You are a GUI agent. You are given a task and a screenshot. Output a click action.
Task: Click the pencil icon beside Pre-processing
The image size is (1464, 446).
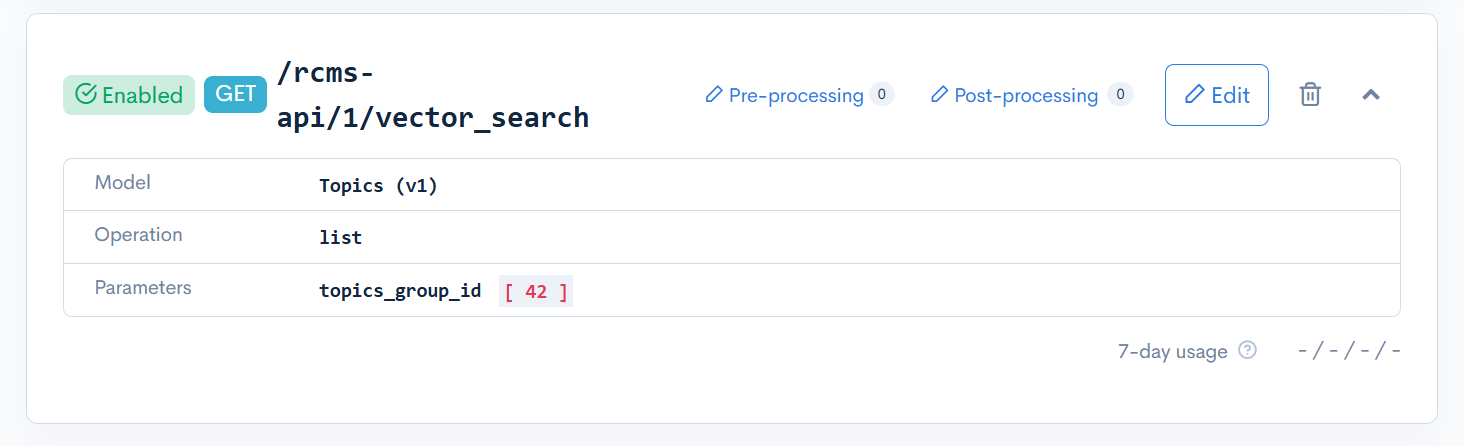[714, 95]
